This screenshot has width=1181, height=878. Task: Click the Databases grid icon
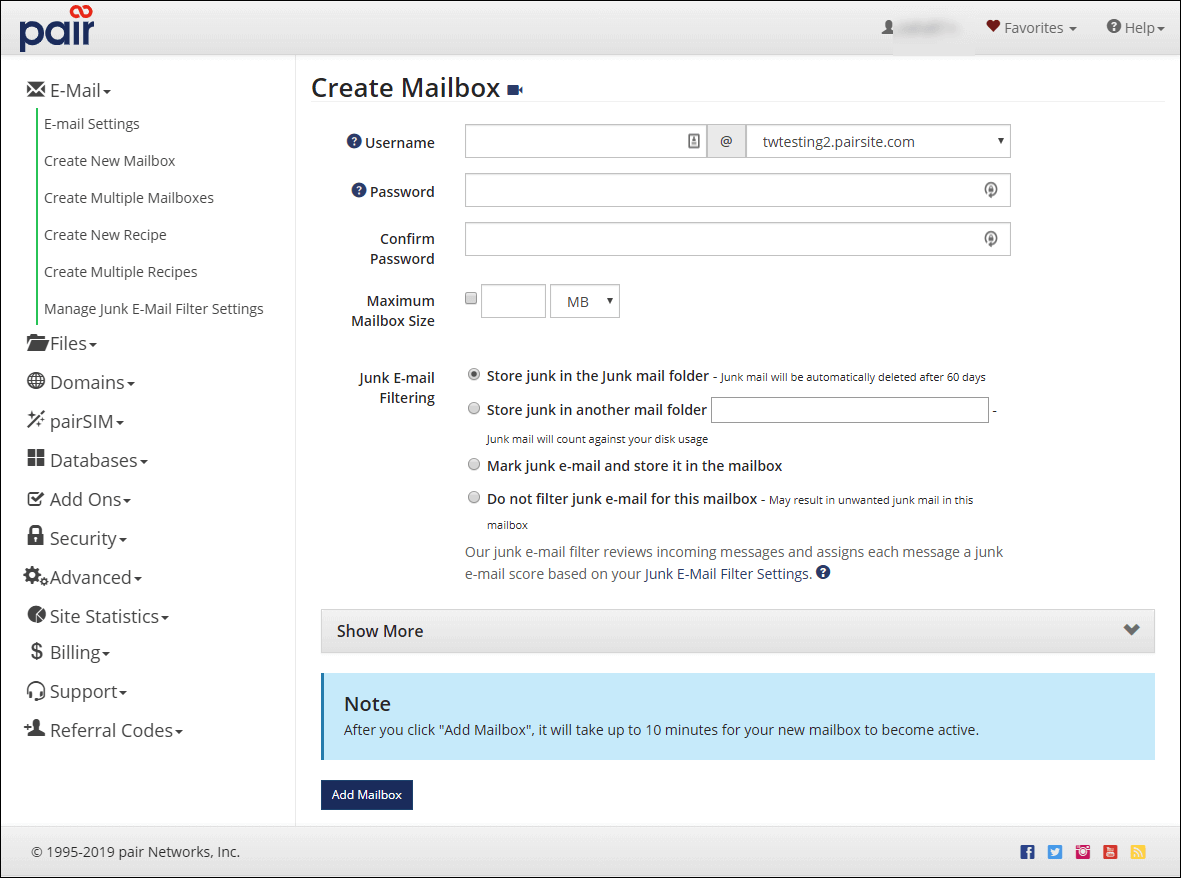click(35, 458)
